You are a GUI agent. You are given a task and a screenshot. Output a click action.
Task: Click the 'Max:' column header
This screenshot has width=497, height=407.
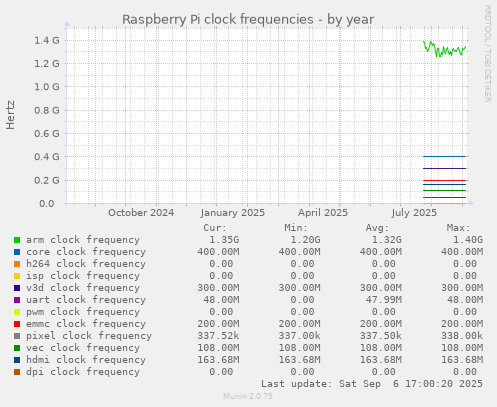[458, 228]
